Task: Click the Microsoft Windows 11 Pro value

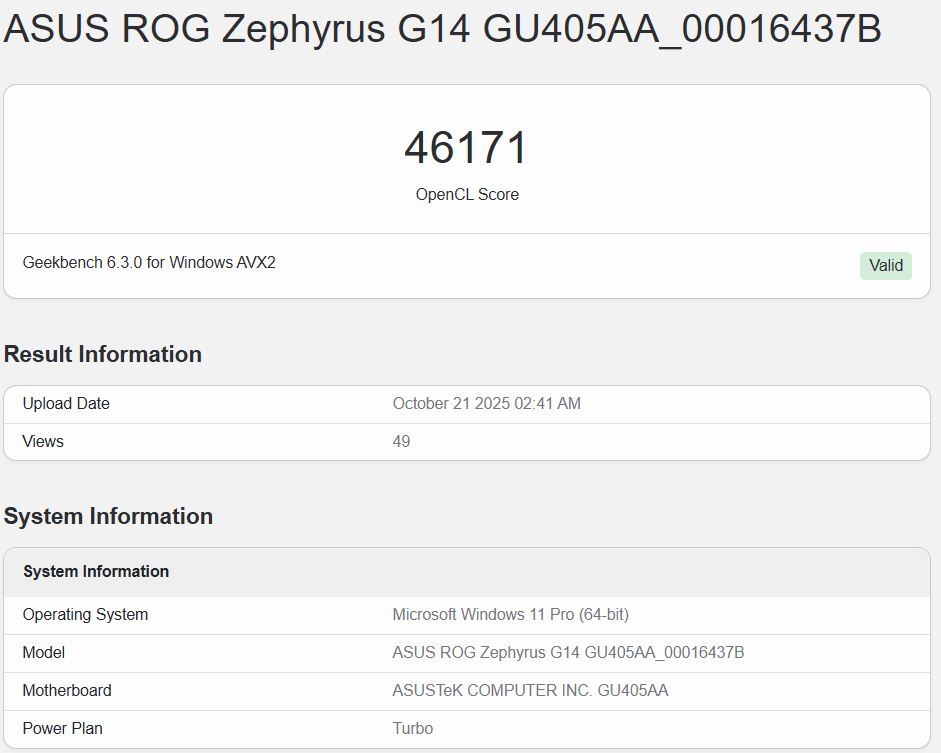Action: coord(510,615)
